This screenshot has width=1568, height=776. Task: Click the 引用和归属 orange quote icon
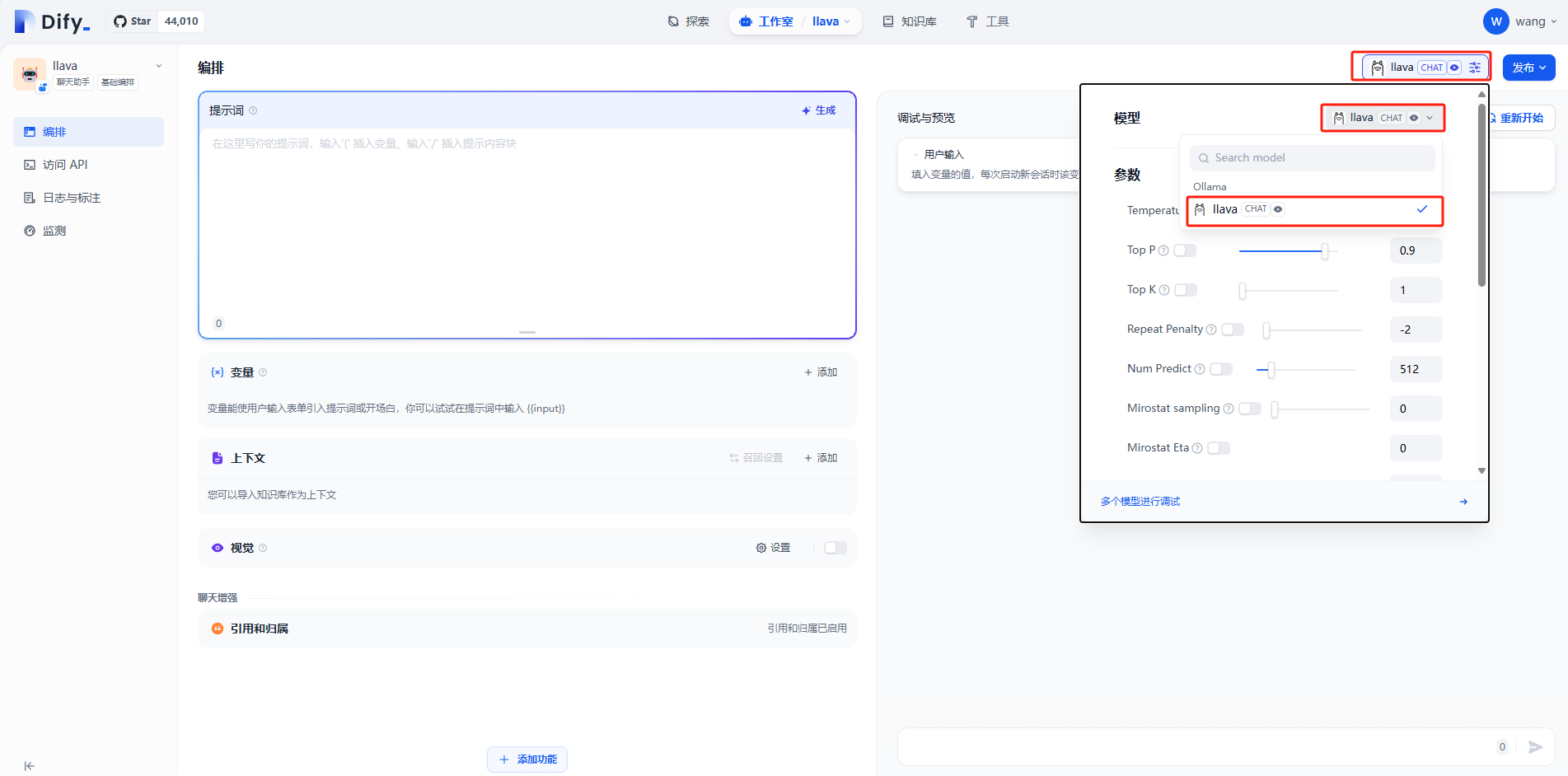tap(218, 629)
